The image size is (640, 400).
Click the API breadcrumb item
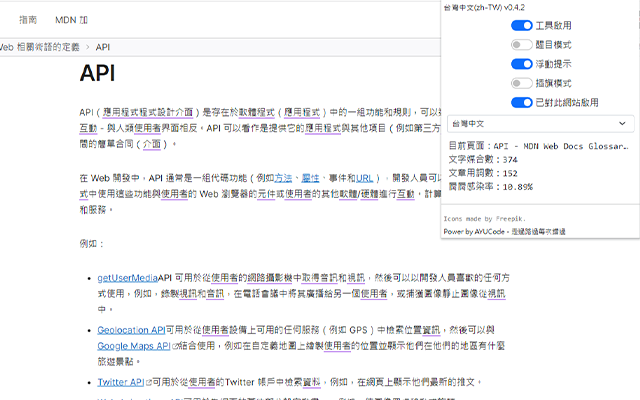[103, 47]
